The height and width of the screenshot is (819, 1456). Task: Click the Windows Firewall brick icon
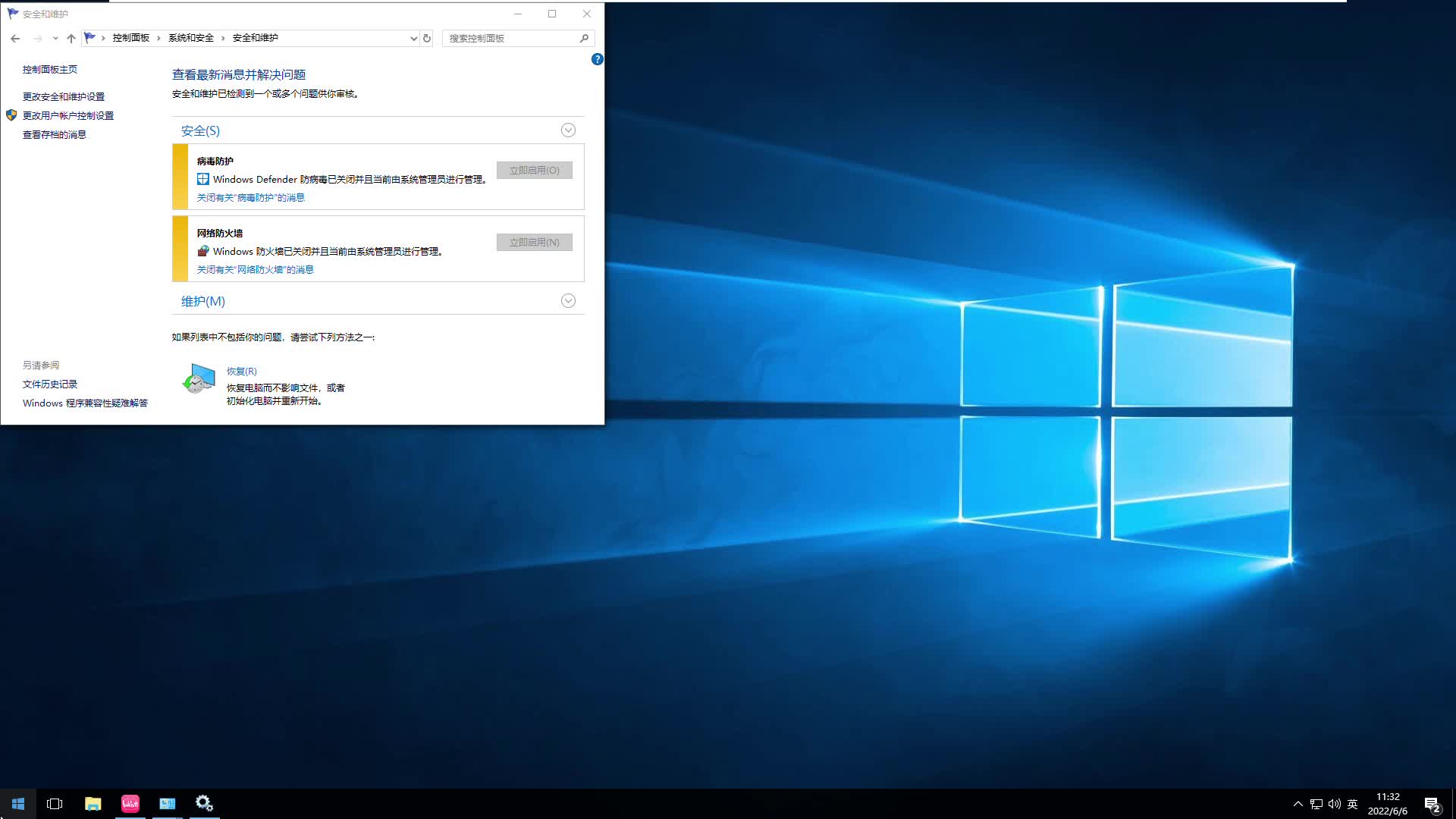(x=203, y=251)
